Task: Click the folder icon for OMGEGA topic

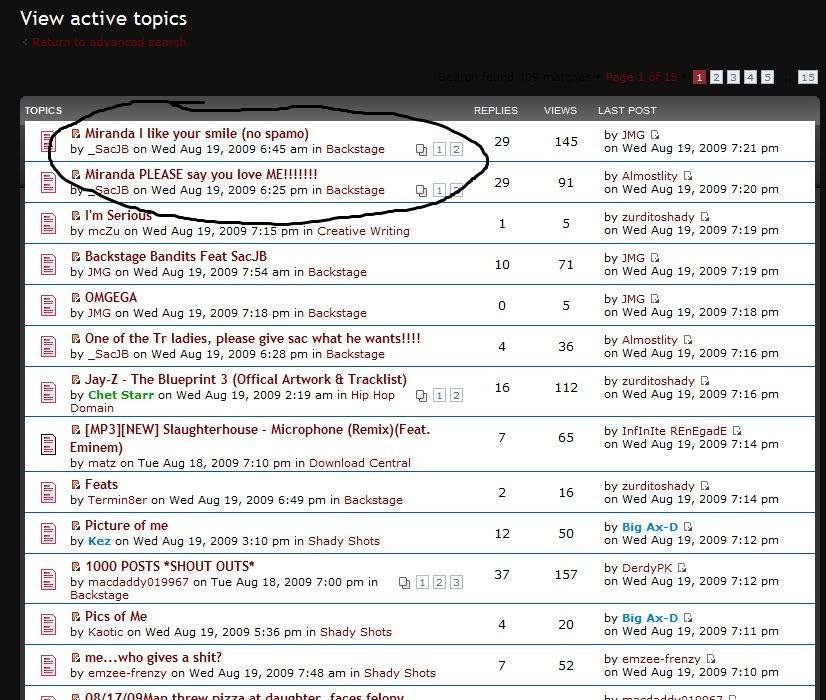Action: tap(48, 305)
